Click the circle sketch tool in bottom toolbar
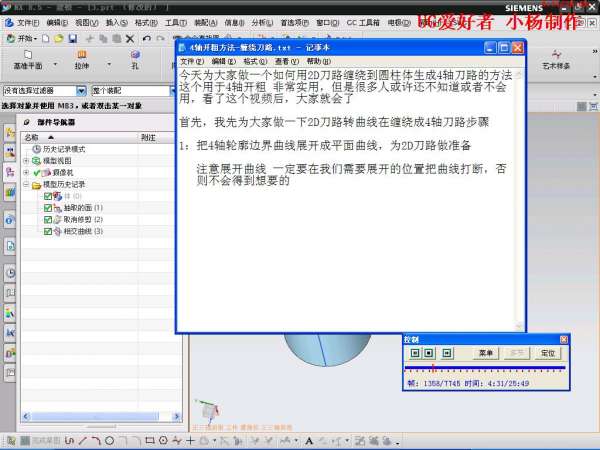This screenshot has width=600, height=450. tap(109, 441)
